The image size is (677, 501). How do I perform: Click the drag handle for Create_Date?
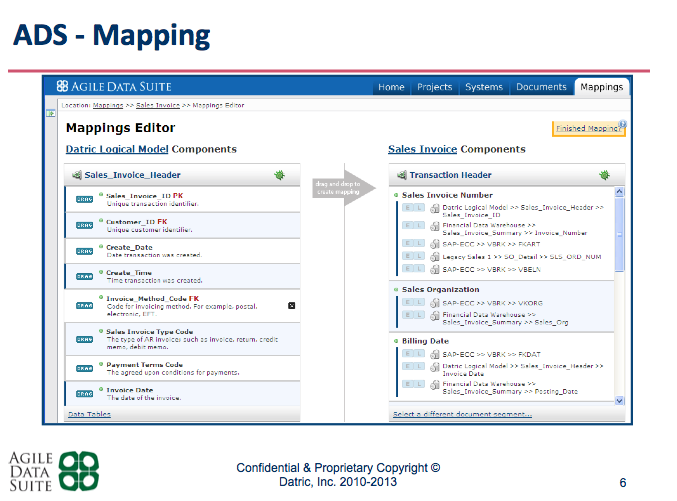(84, 251)
